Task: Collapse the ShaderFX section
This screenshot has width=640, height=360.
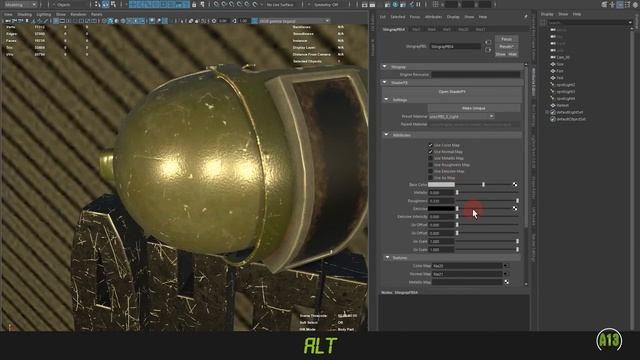Action: click(384, 82)
